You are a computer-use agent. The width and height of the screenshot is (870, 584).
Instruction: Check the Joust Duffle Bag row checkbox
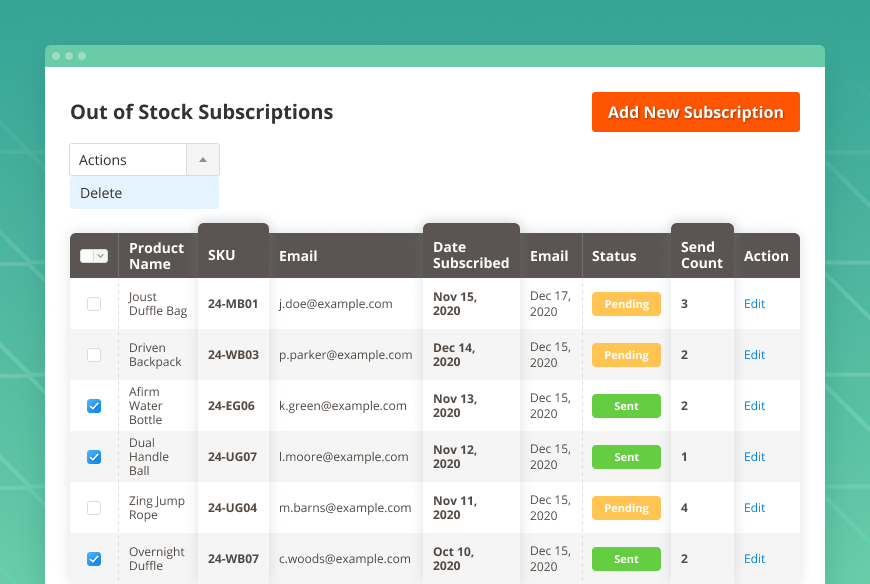[x=93, y=304]
